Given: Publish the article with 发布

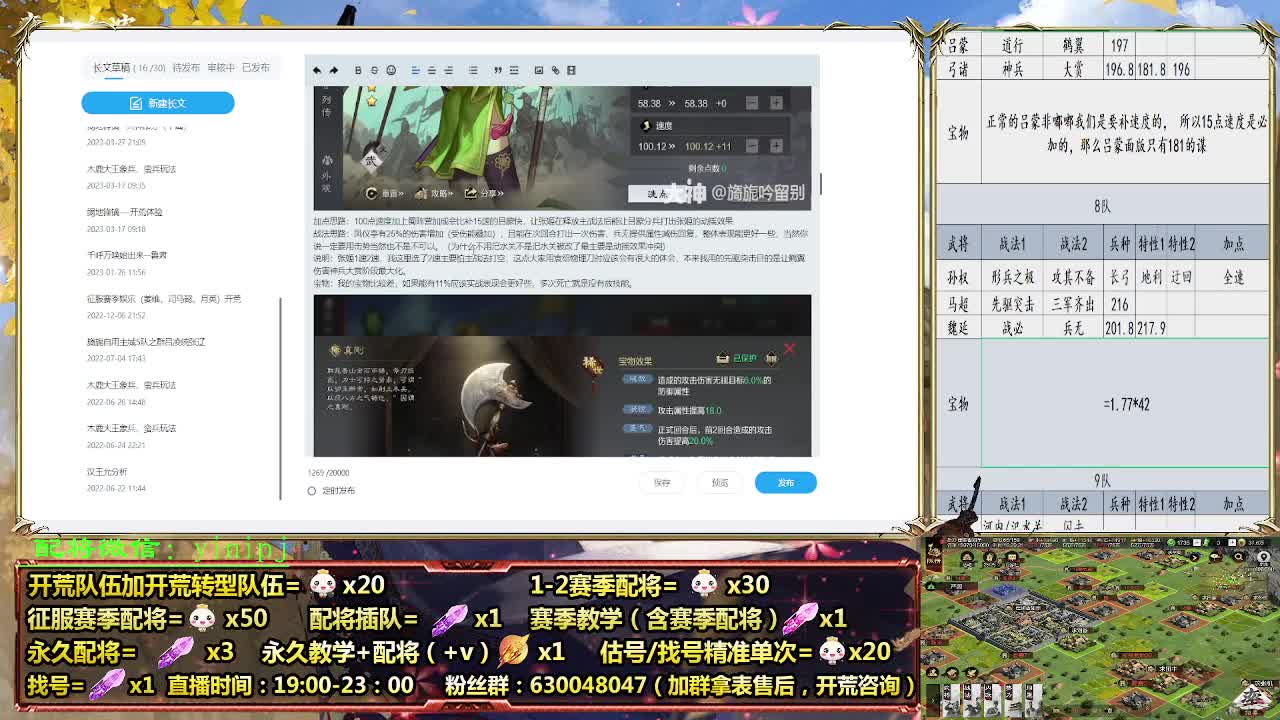Looking at the screenshot, I should (x=786, y=481).
